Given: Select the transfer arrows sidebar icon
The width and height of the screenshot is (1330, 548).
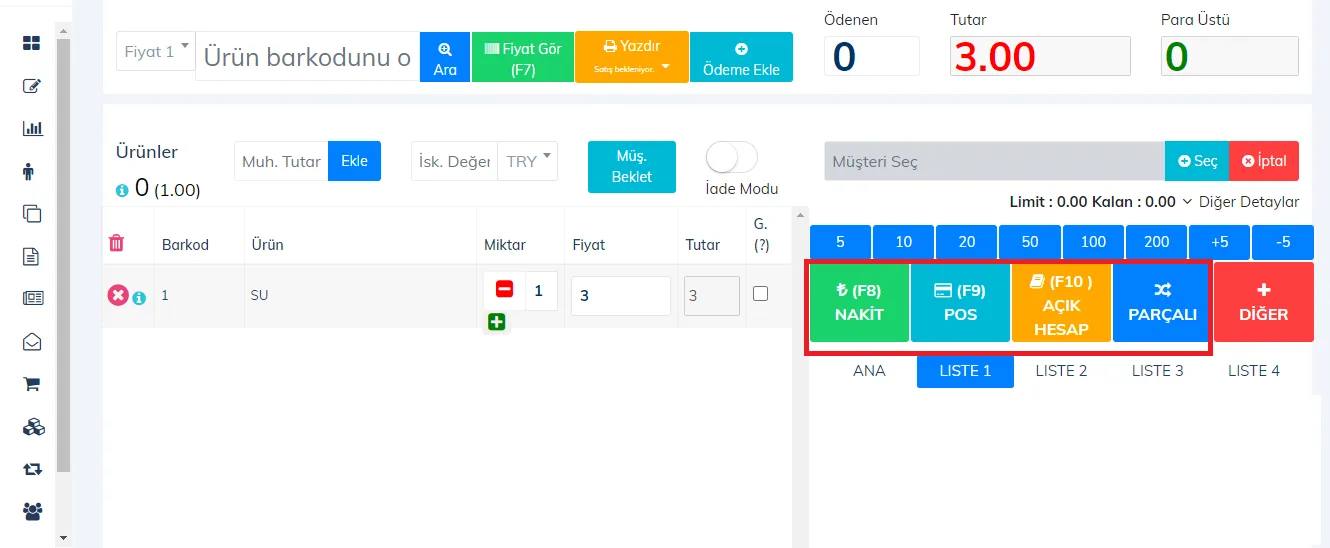Looking at the screenshot, I should click(33, 468).
